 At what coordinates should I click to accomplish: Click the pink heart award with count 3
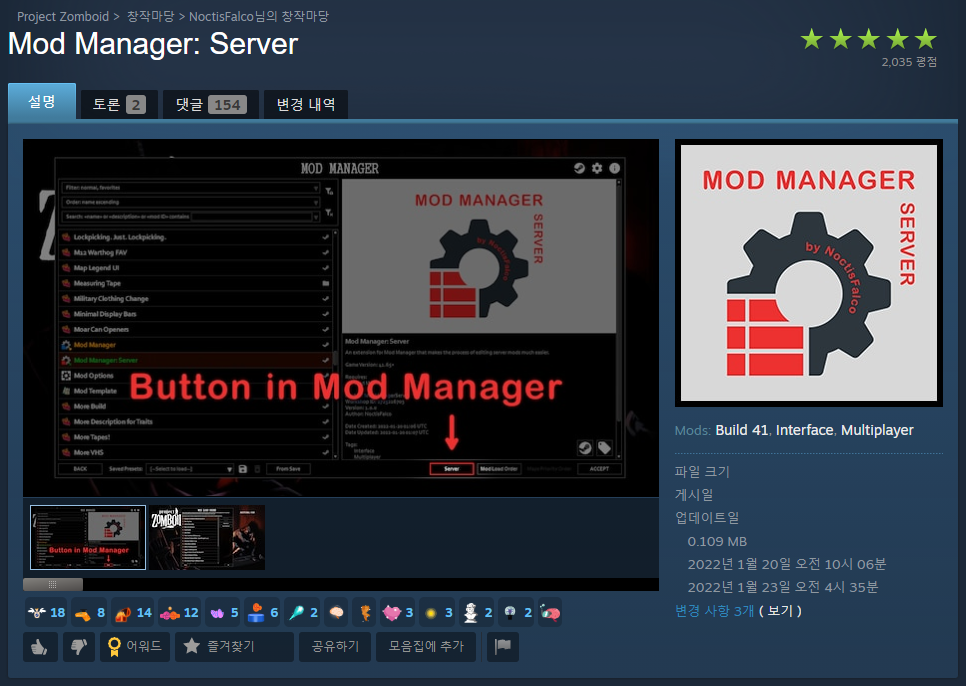[399, 612]
